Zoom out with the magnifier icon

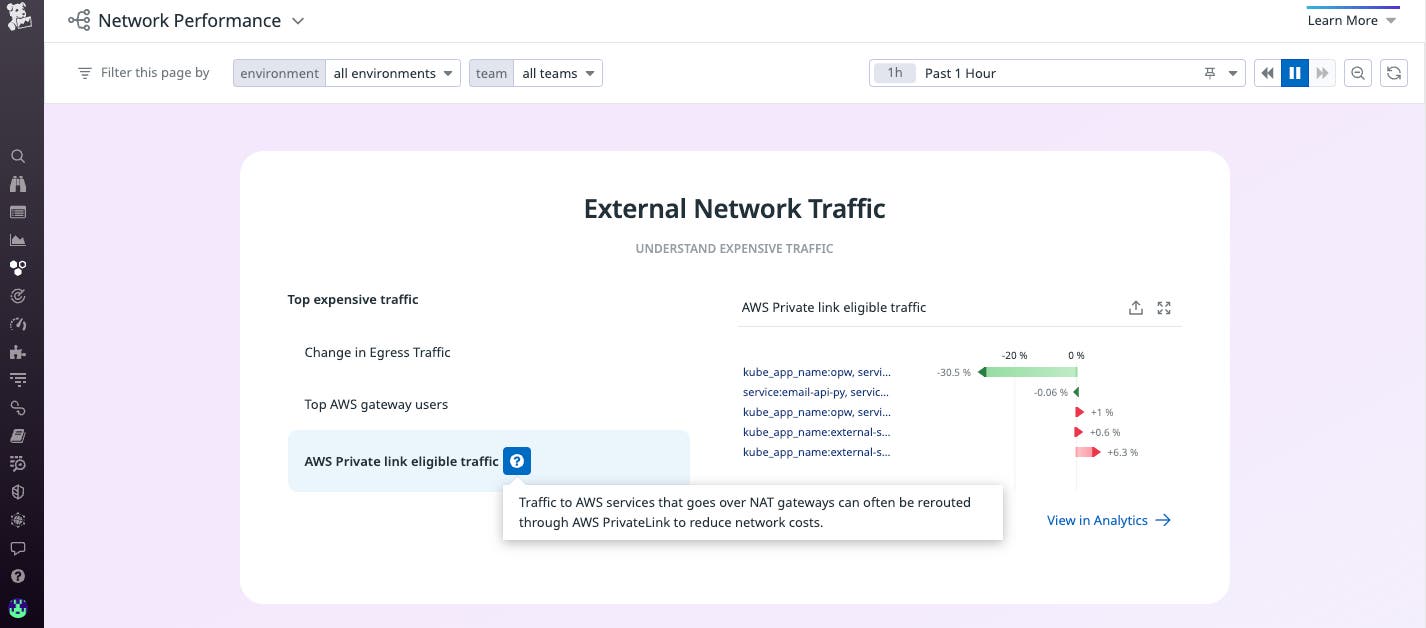[1357, 72]
